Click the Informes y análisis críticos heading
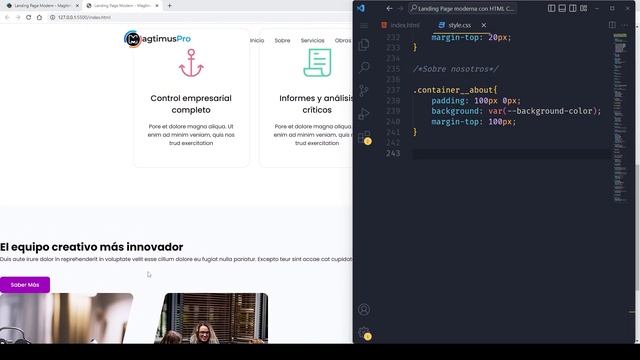Viewport: 640px width, 360px height. coord(316,104)
